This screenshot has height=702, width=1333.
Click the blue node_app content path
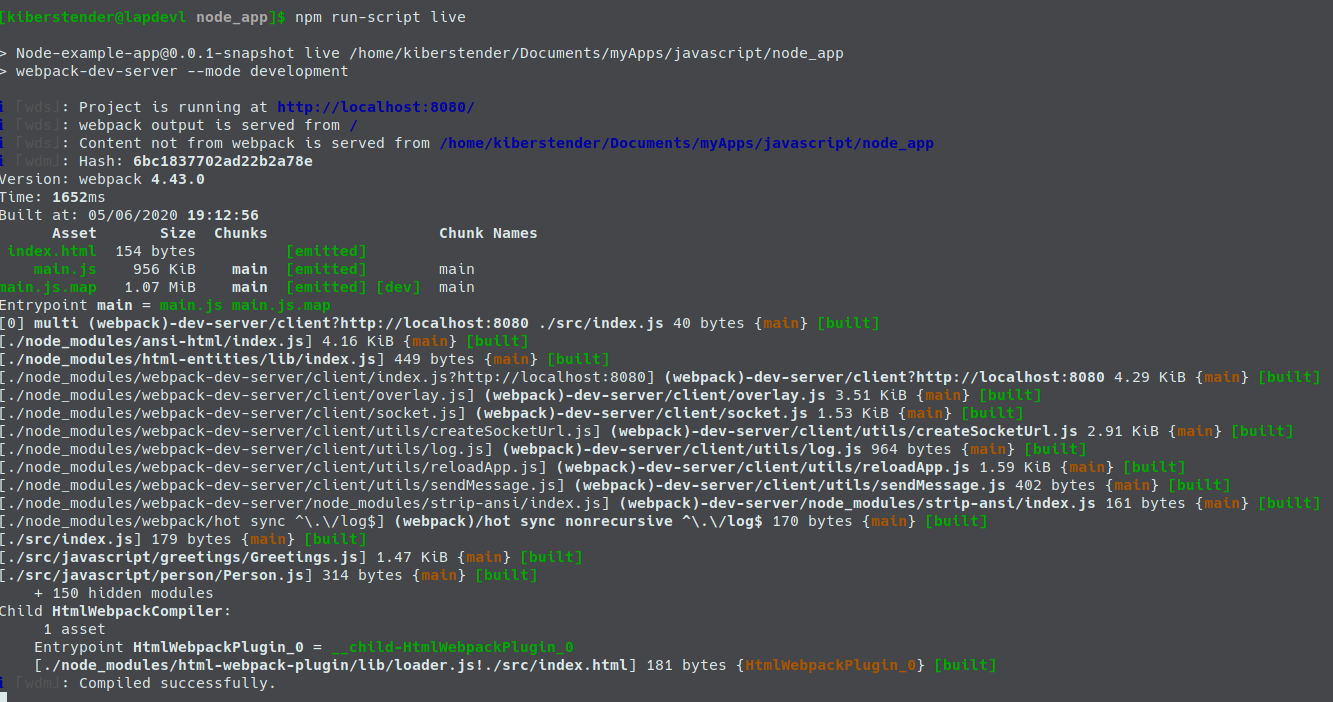(686, 143)
